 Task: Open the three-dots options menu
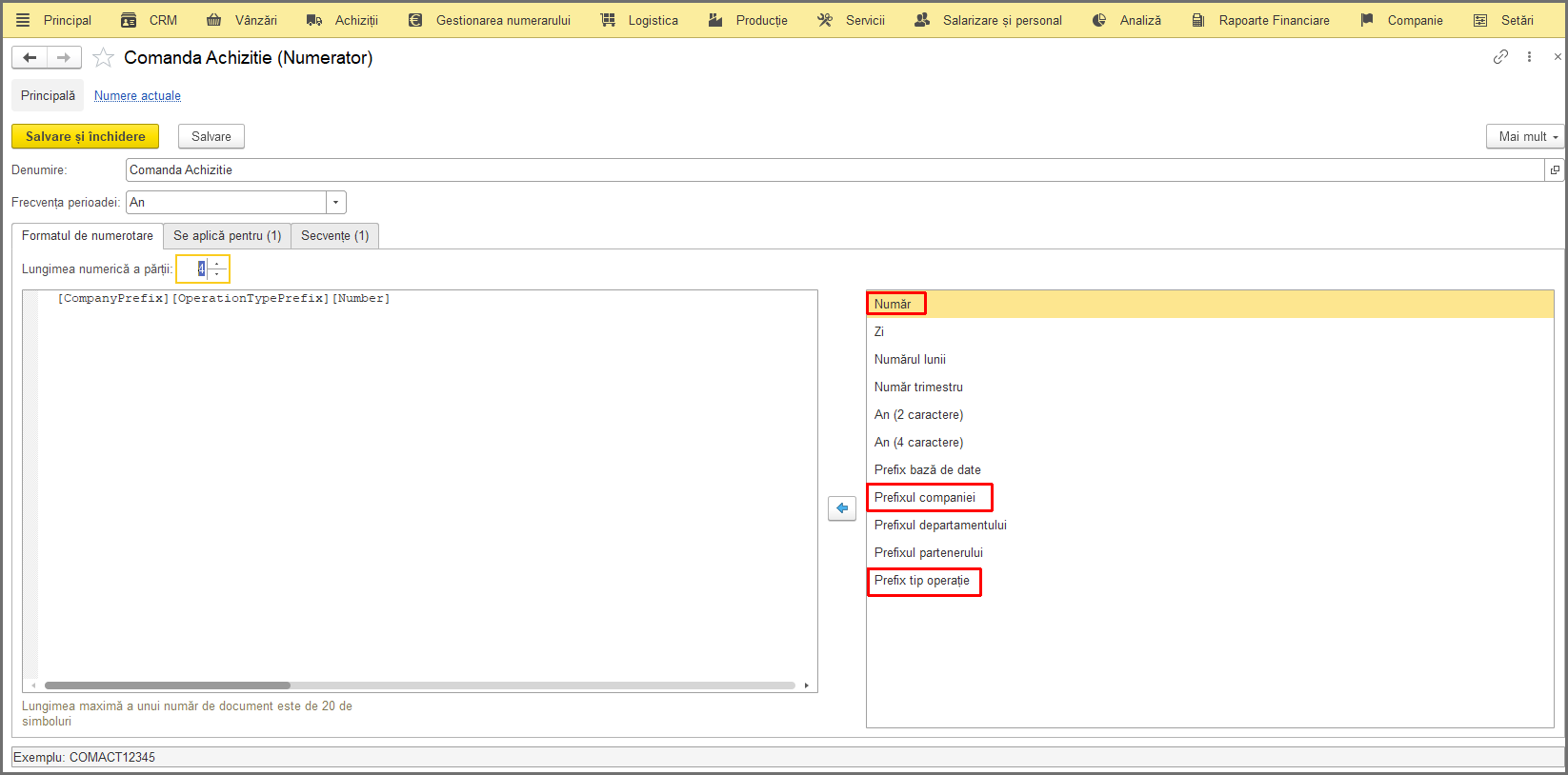click(x=1529, y=57)
